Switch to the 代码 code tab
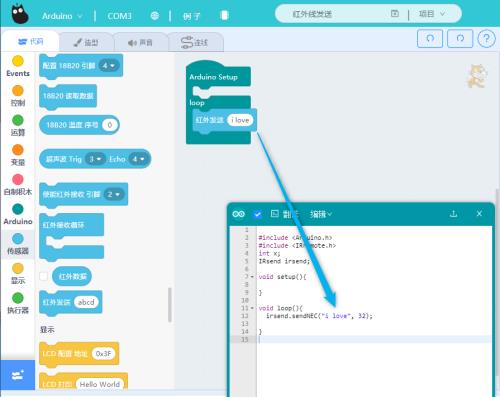This screenshot has width=500, height=397. pos(30,42)
